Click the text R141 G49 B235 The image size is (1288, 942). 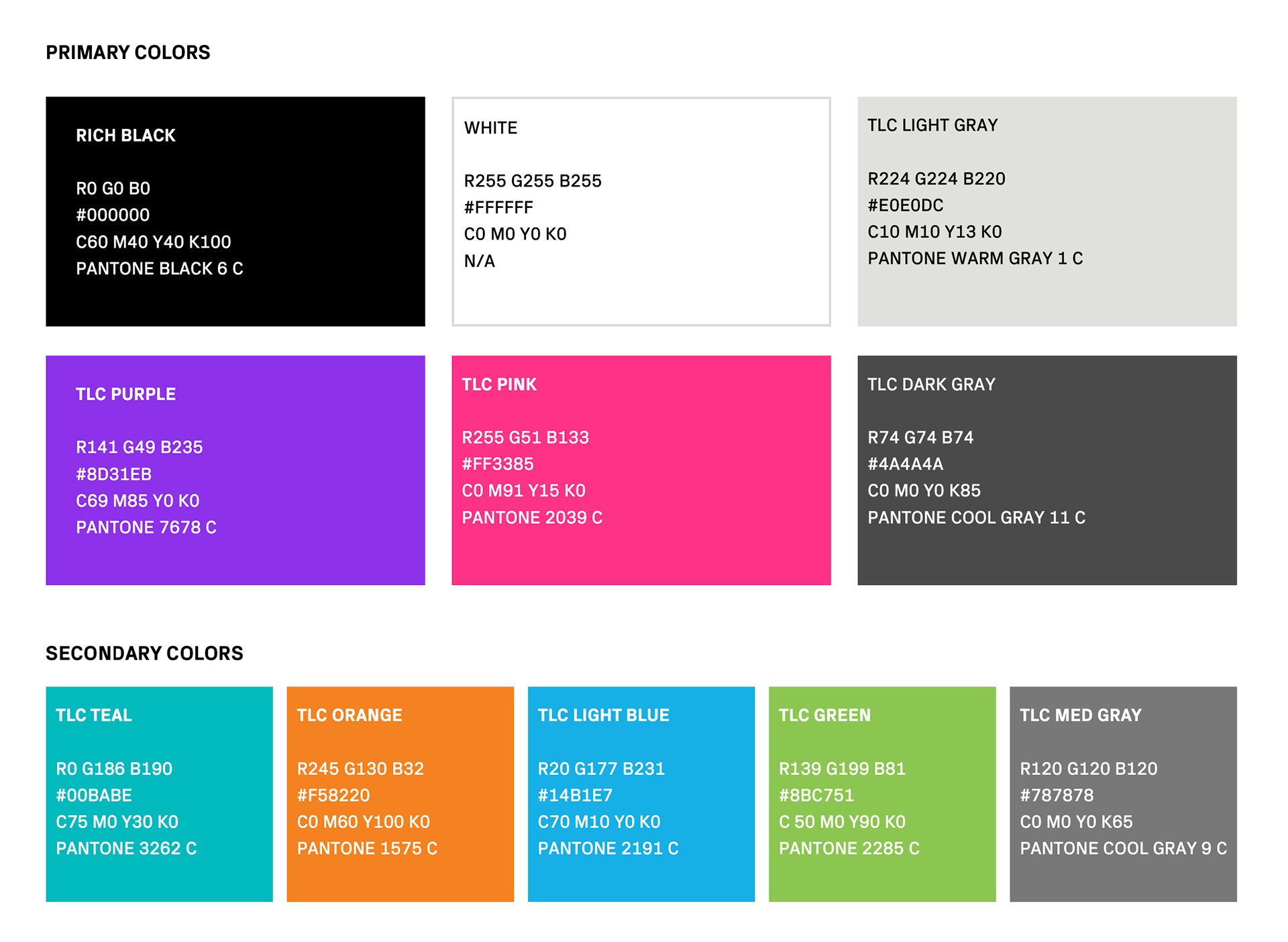tap(140, 447)
